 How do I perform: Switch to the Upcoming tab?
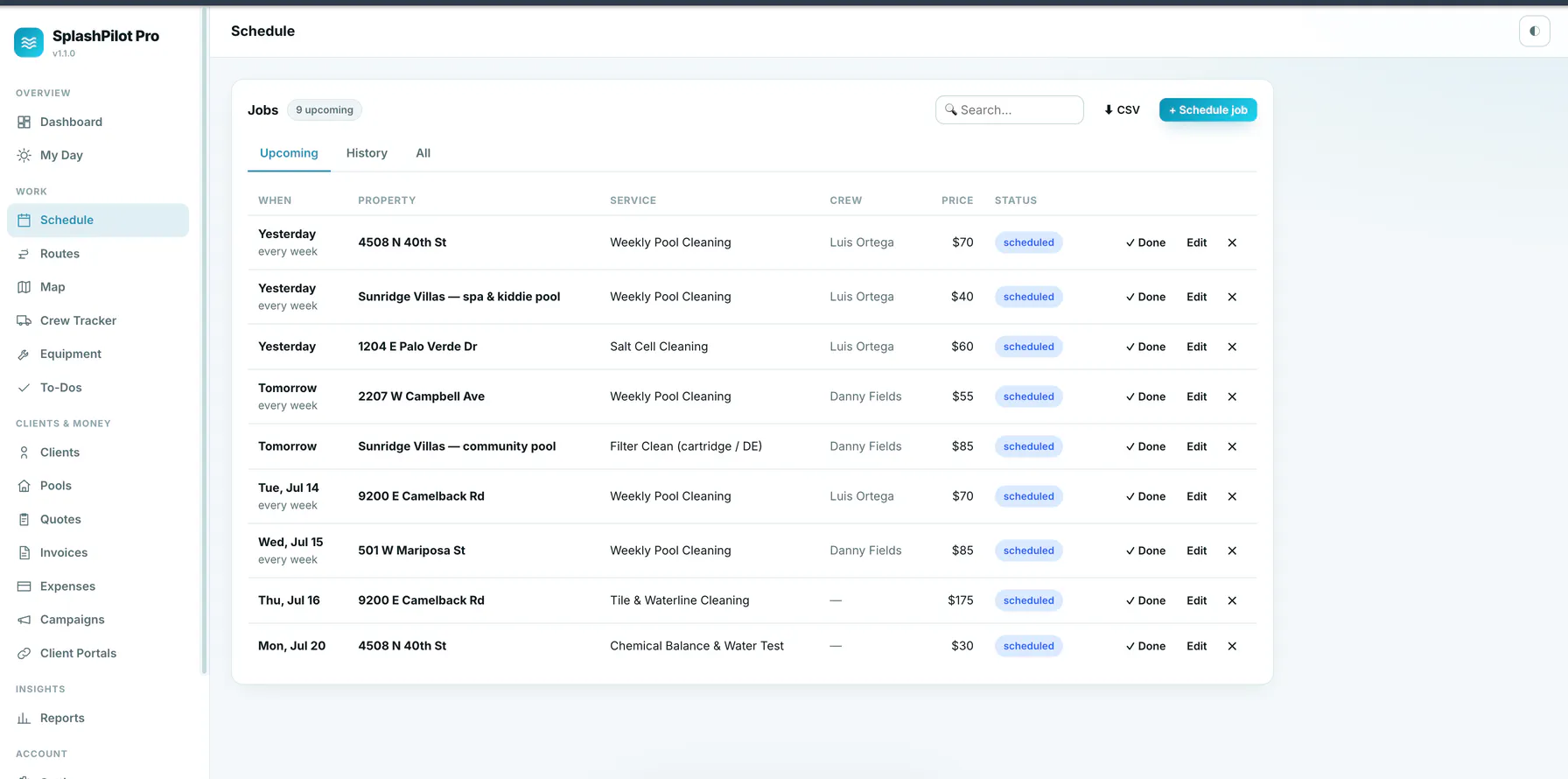[x=289, y=153]
